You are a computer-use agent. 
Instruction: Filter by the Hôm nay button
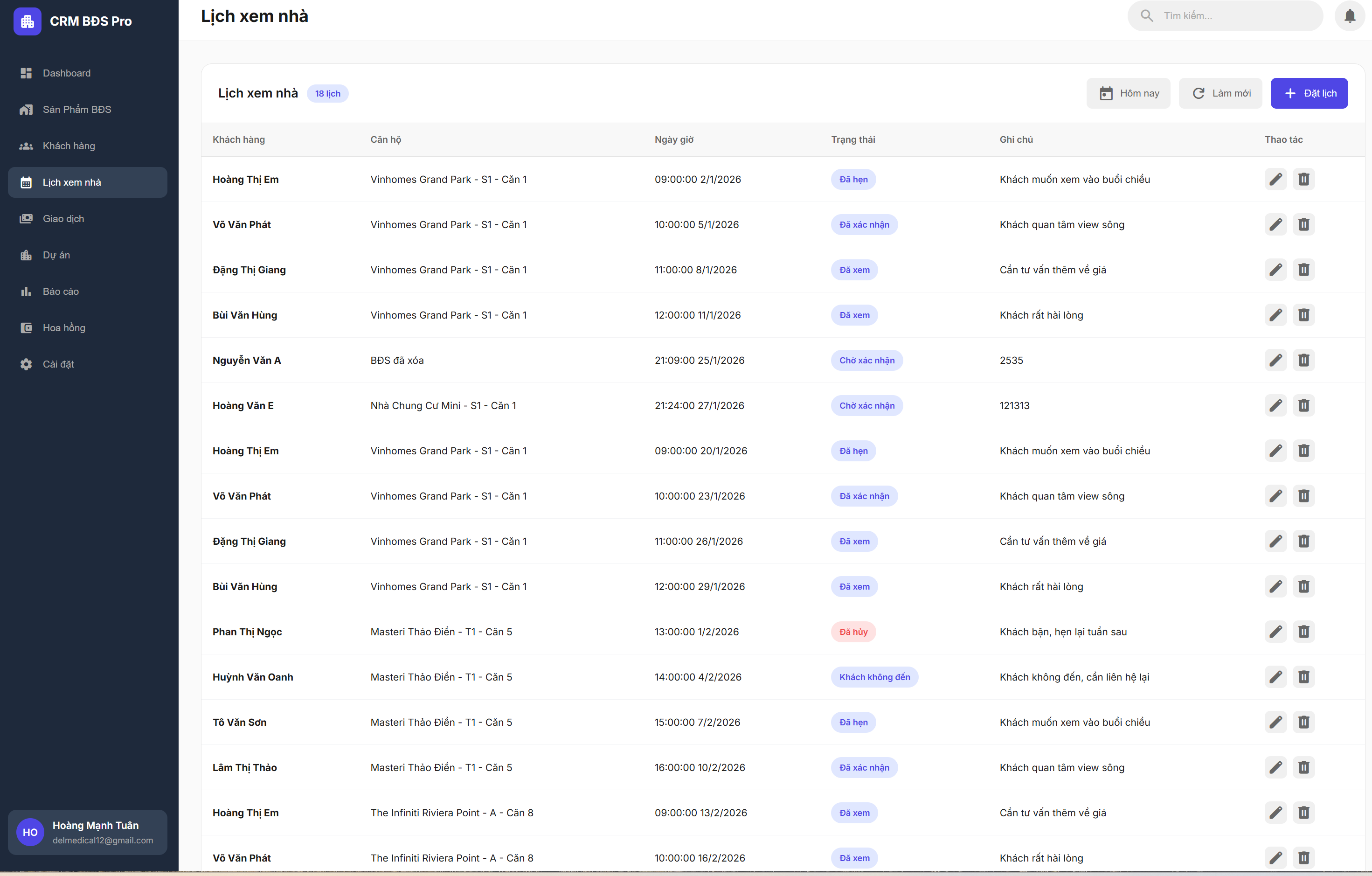click(1128, 93)
